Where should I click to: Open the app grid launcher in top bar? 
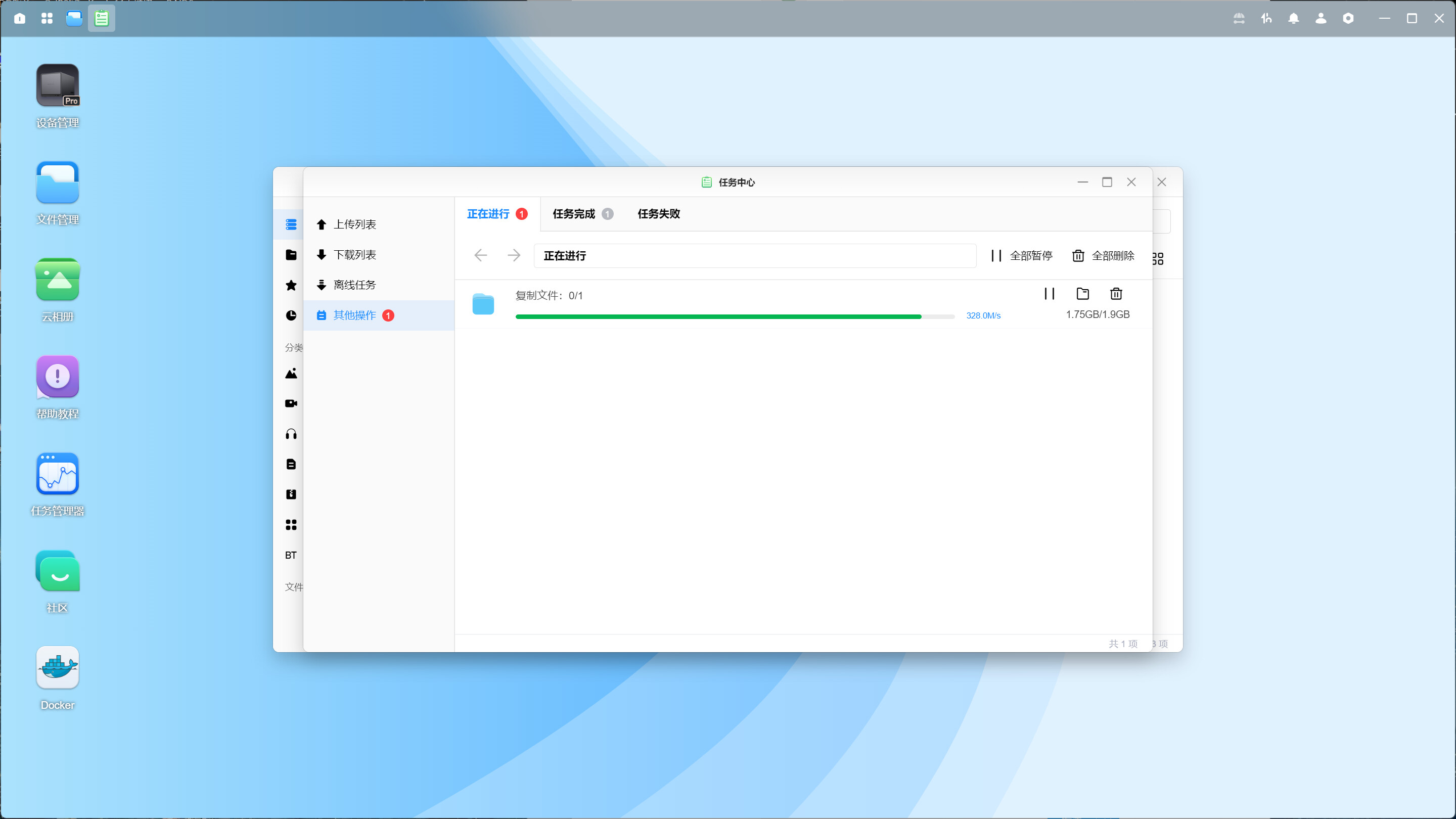pos(47,19)
